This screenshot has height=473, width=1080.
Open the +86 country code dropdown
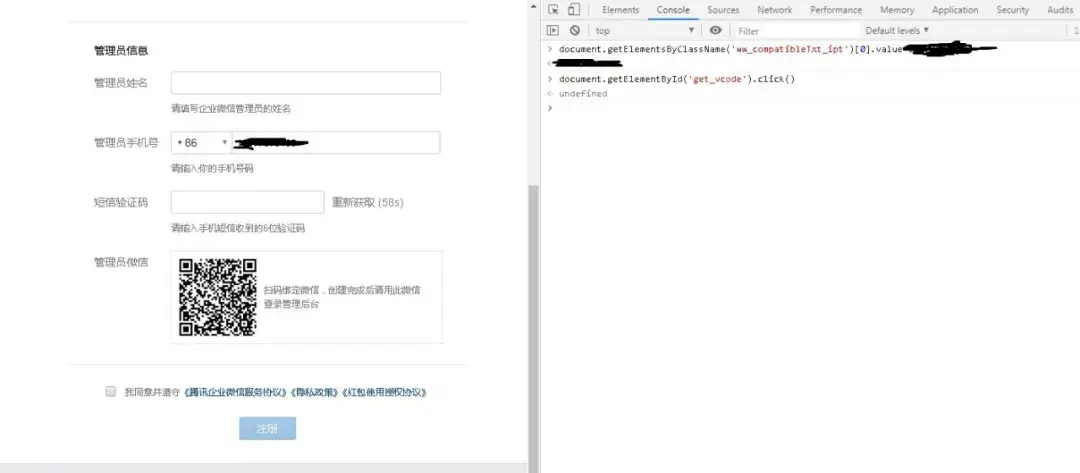[202, 143]
